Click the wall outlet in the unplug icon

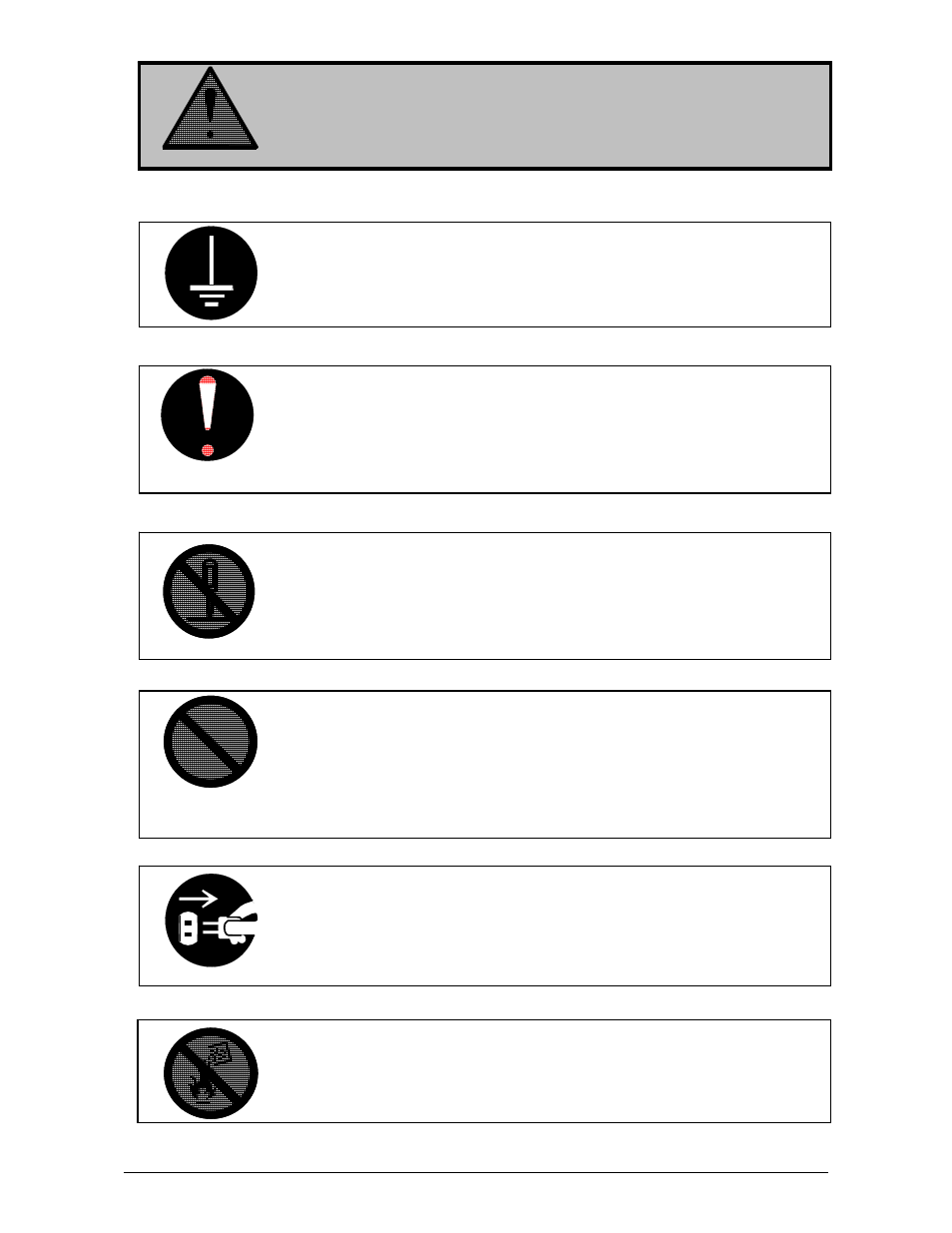click(187, 929)
